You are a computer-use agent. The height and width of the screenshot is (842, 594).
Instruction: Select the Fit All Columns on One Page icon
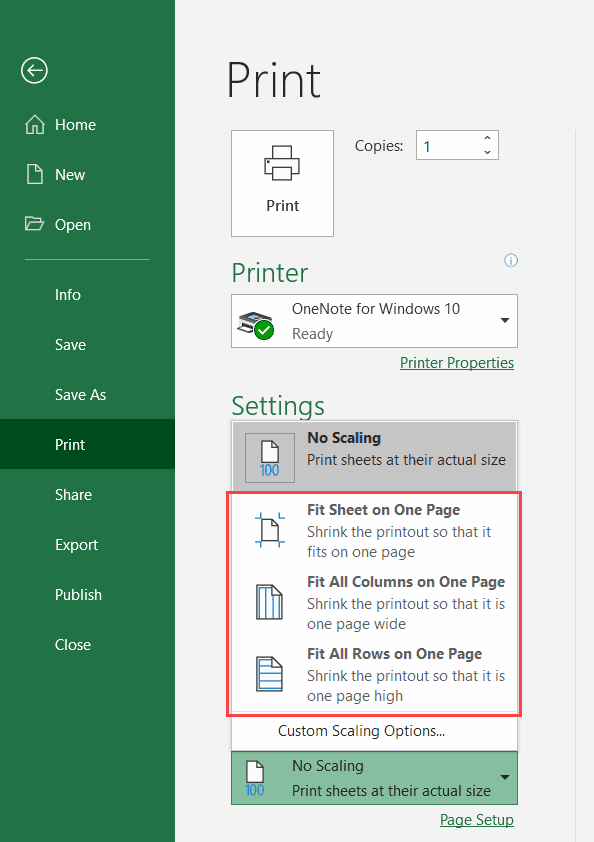click(270, 602)
